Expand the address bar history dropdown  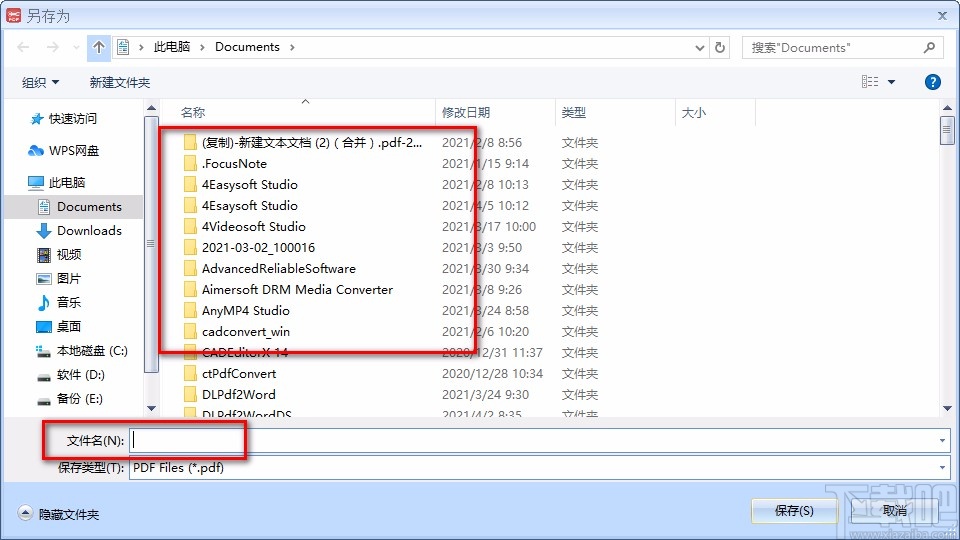700,47
